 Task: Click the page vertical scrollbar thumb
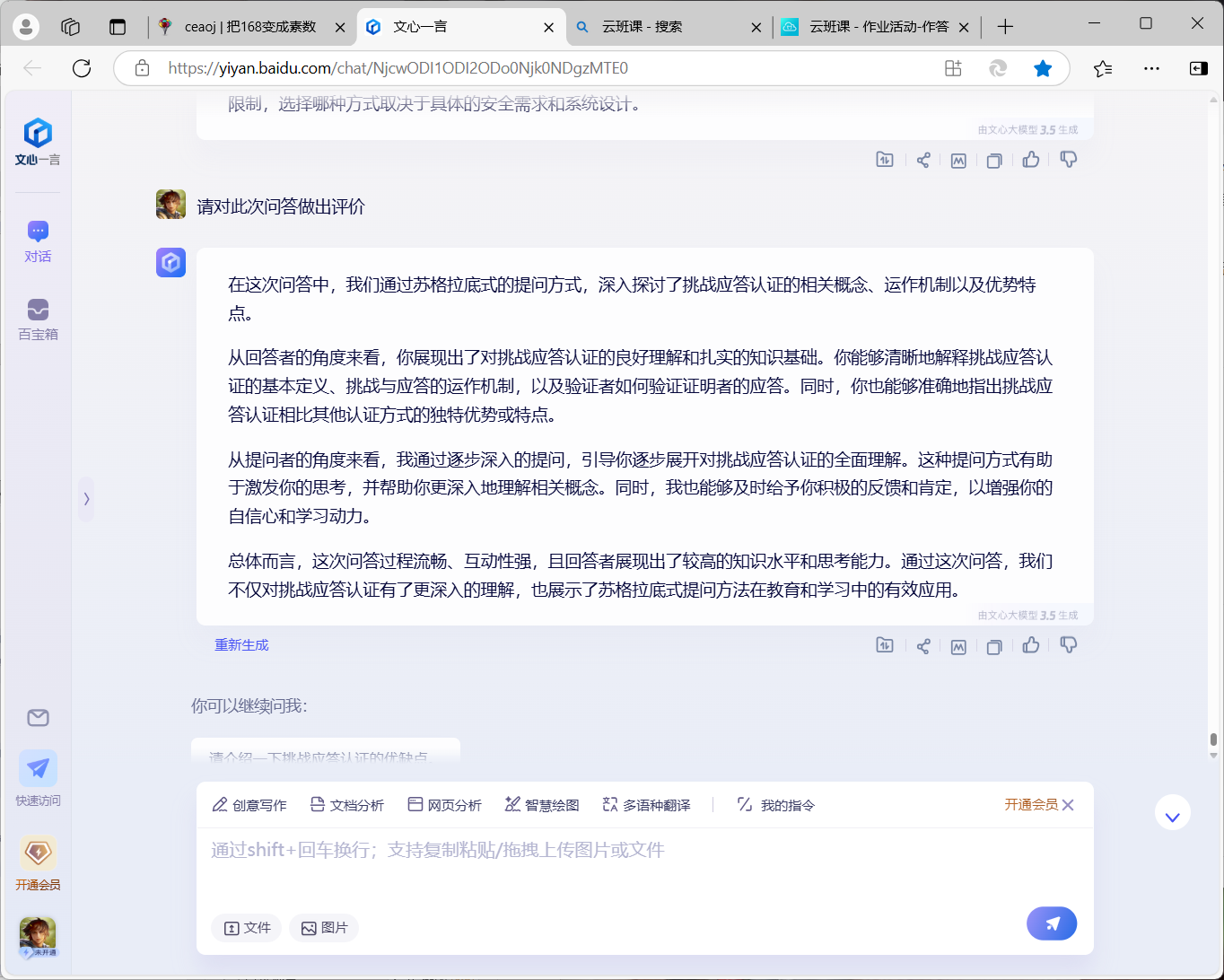[x=1213, y=739]
